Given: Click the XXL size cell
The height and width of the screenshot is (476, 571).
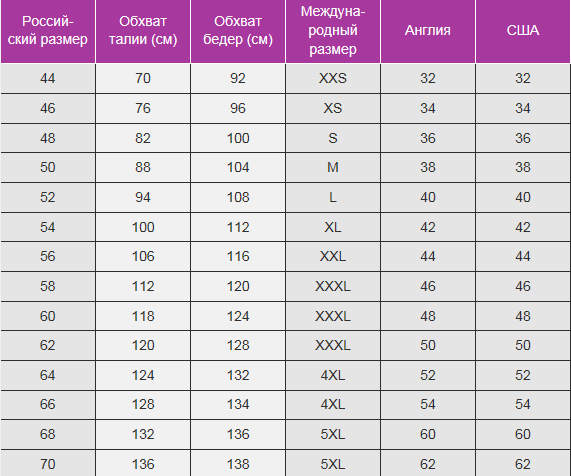Looking at the screenshot, I should click(x=333, y=256).
